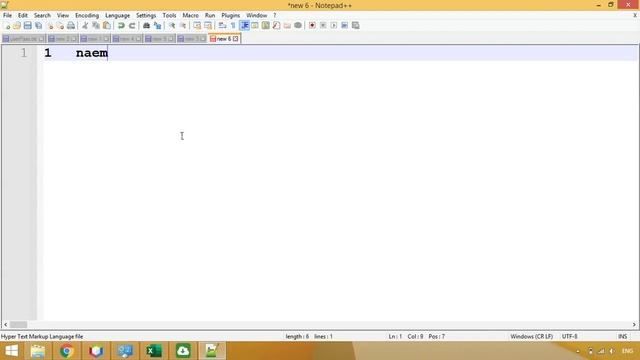The height and width of the screenshot is (360, 640).
Task: Open the Windows Start button
Action: [x=11, y=351]
